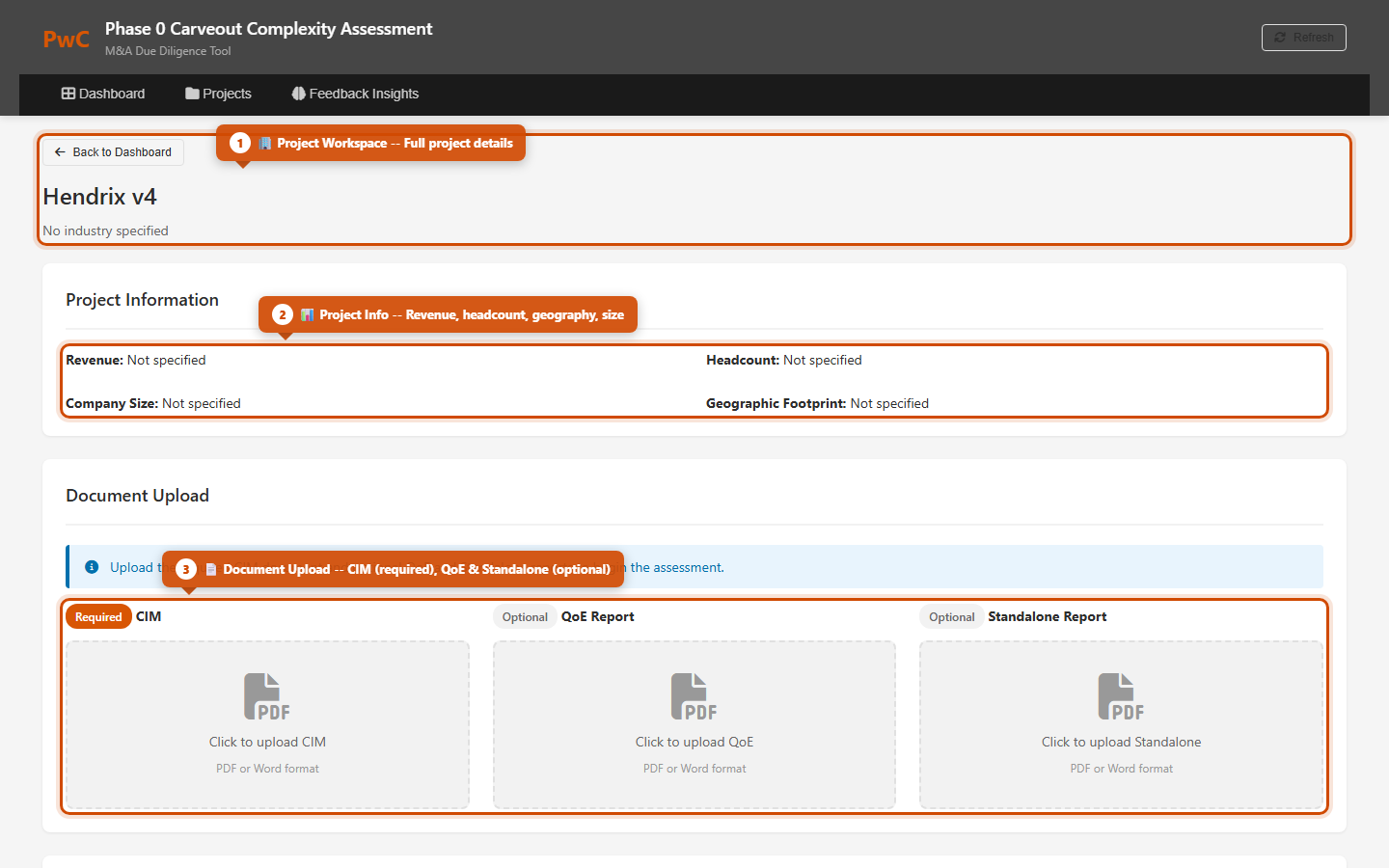Open the Dashboard navigation item

tap(103, 93)
